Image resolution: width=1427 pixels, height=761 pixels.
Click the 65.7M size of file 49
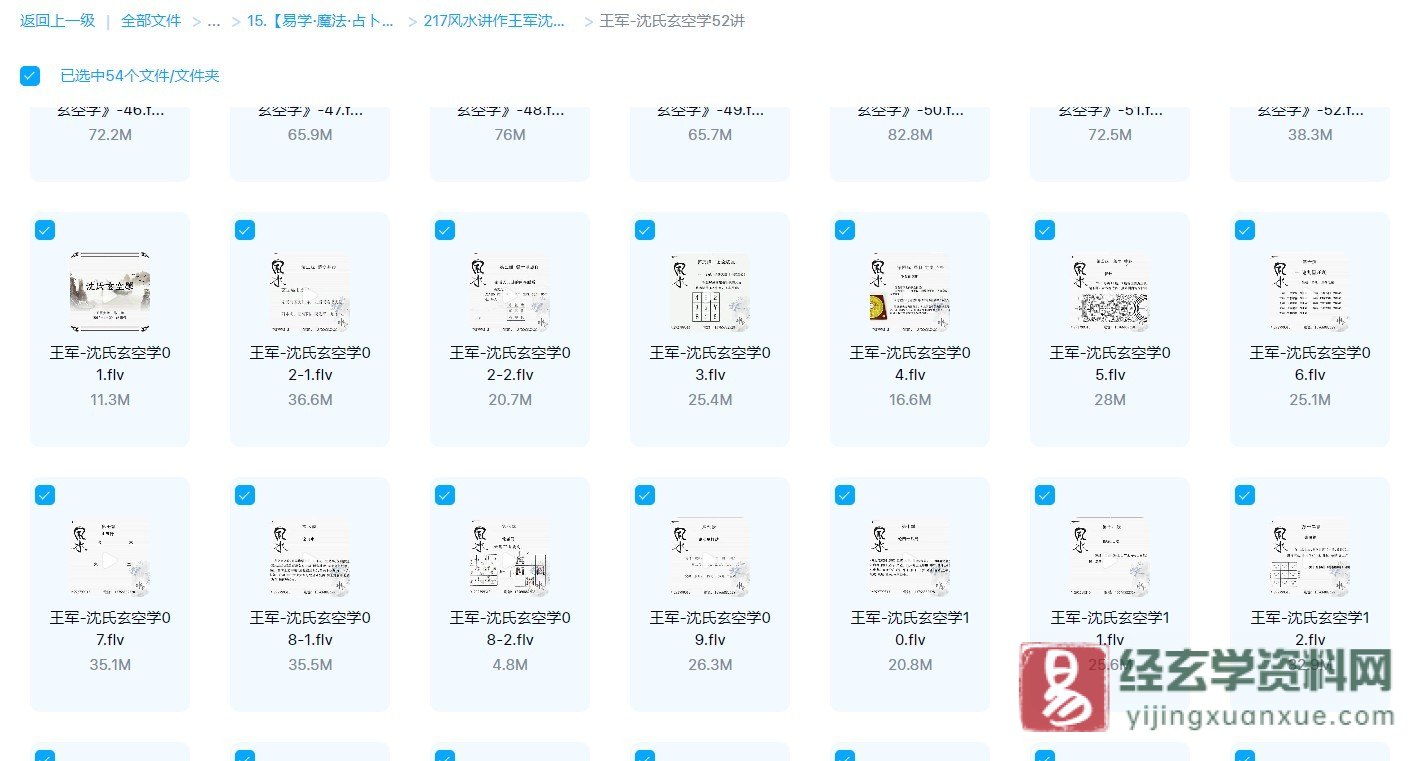coord(710,134)
